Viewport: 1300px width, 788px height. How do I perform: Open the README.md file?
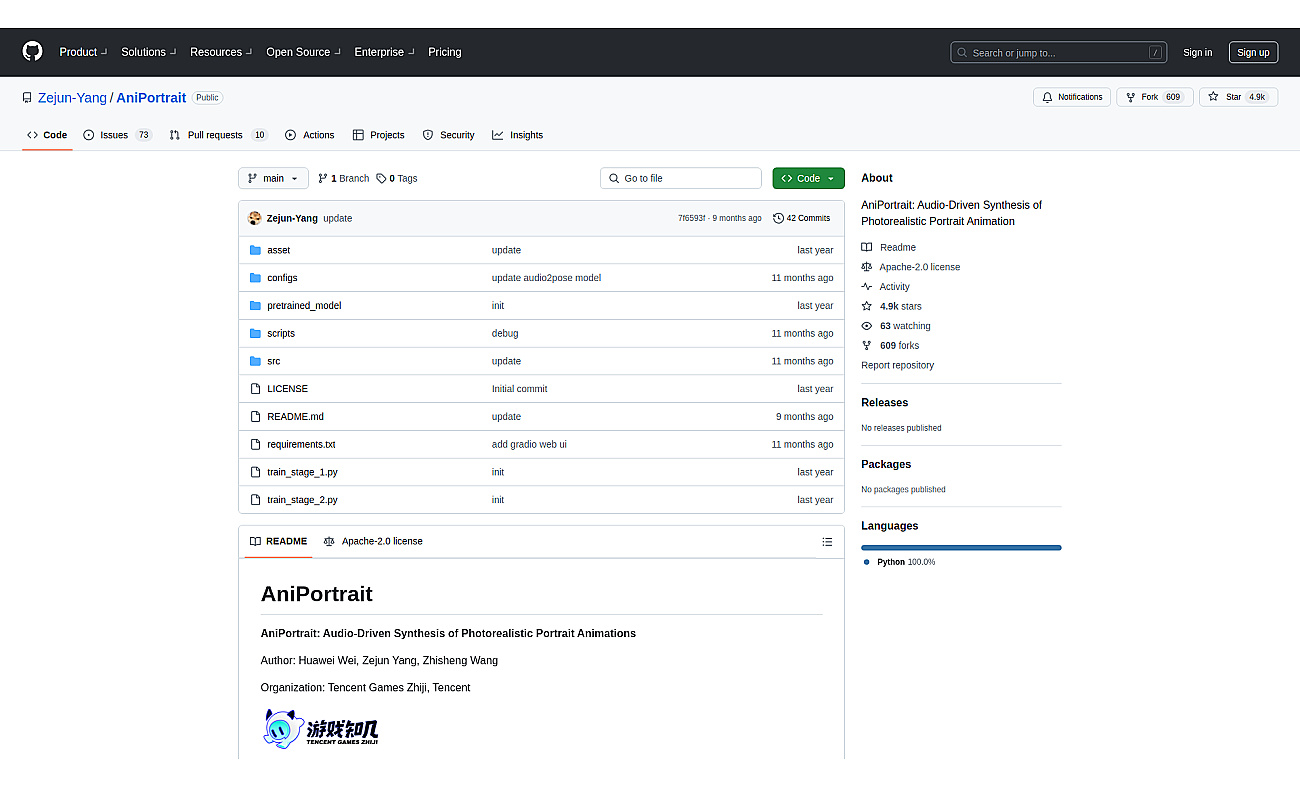[x=295, y=417]
